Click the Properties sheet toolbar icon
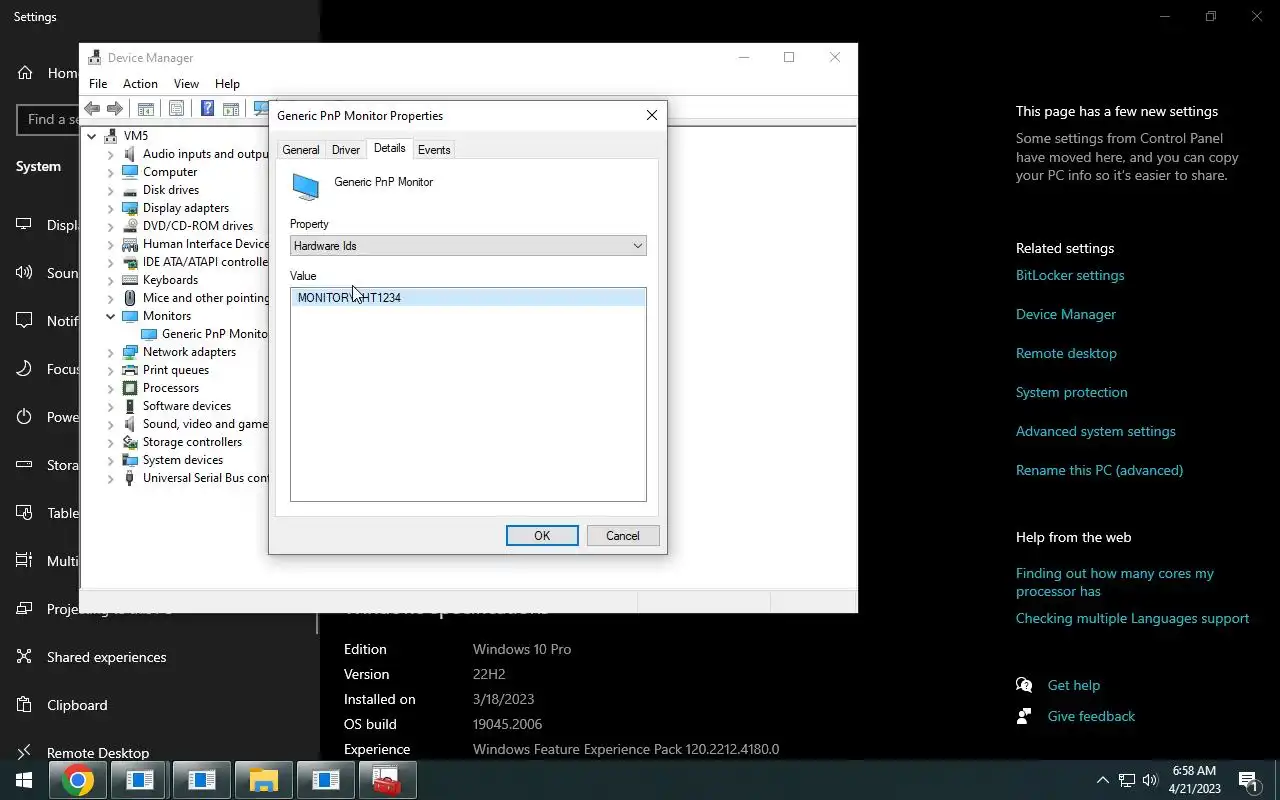The height and width of the screenshot is (800, 1280). tap(177, 108)
